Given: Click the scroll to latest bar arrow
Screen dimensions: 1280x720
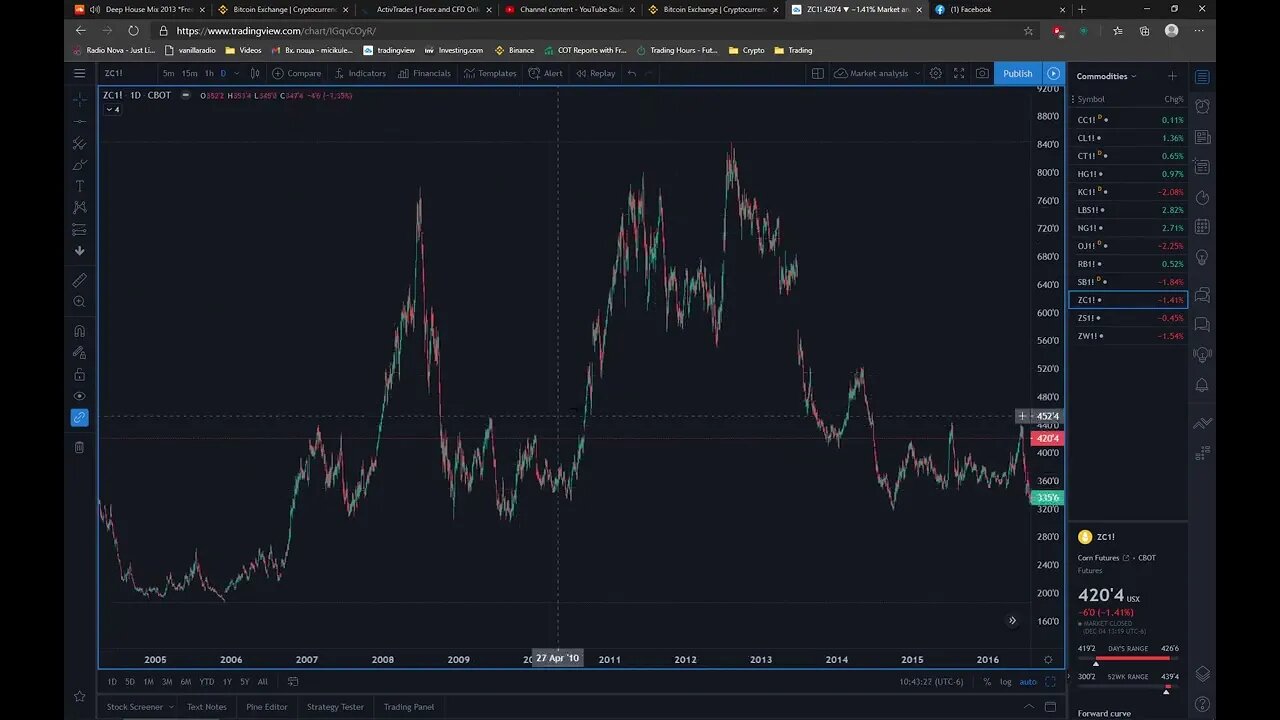Looking at the screenshot, I should pyautogui.click(x=1012, y=621).
